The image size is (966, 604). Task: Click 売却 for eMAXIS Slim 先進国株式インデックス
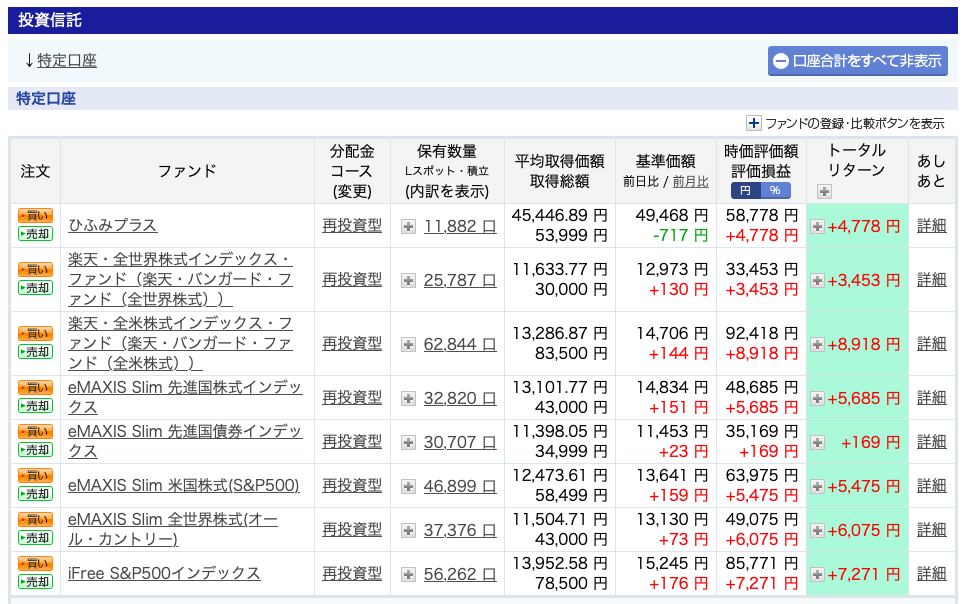(35, 406)
